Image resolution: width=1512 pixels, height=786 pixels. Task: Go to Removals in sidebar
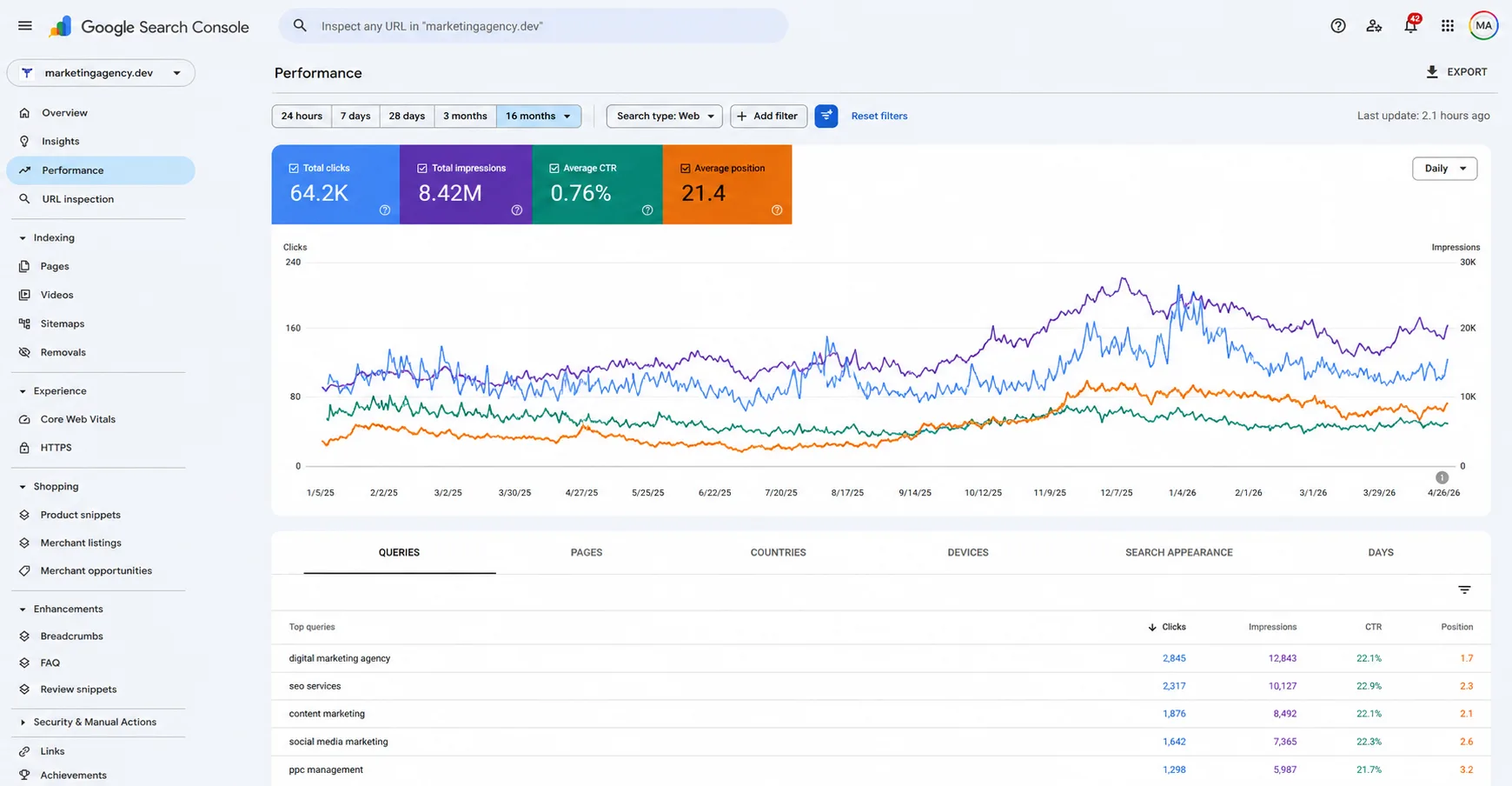(x=63, y=352)
